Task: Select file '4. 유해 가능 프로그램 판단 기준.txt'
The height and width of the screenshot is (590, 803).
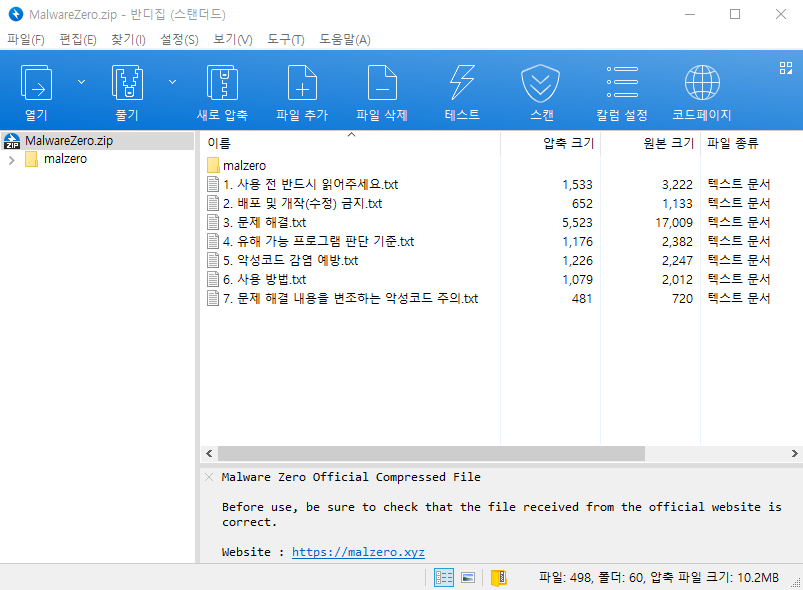Action: coord(310,241)
